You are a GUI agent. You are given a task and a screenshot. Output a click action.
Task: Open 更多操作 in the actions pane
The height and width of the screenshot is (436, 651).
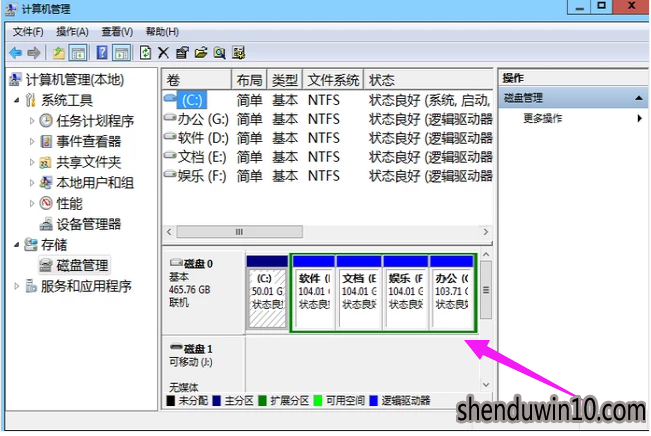[543, 118]
